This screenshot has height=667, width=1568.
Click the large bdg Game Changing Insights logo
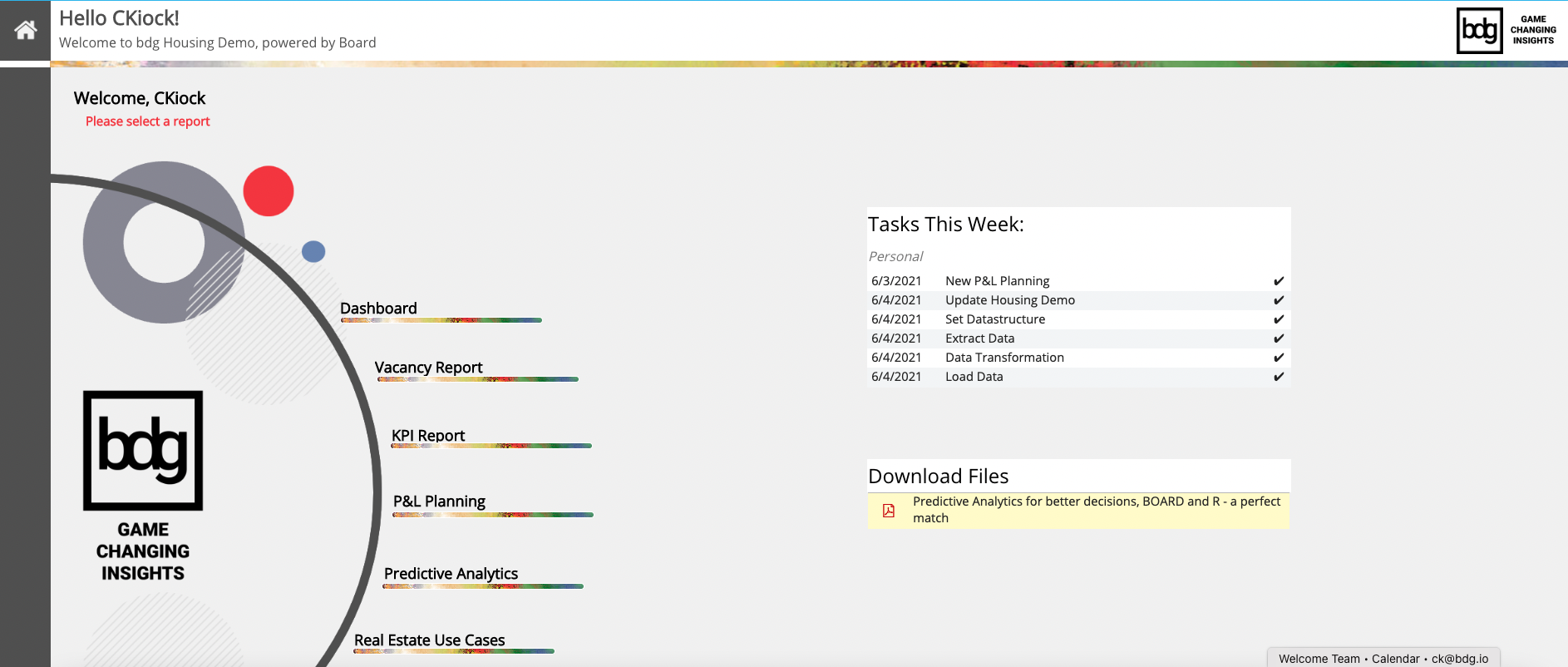coord(143,486)
